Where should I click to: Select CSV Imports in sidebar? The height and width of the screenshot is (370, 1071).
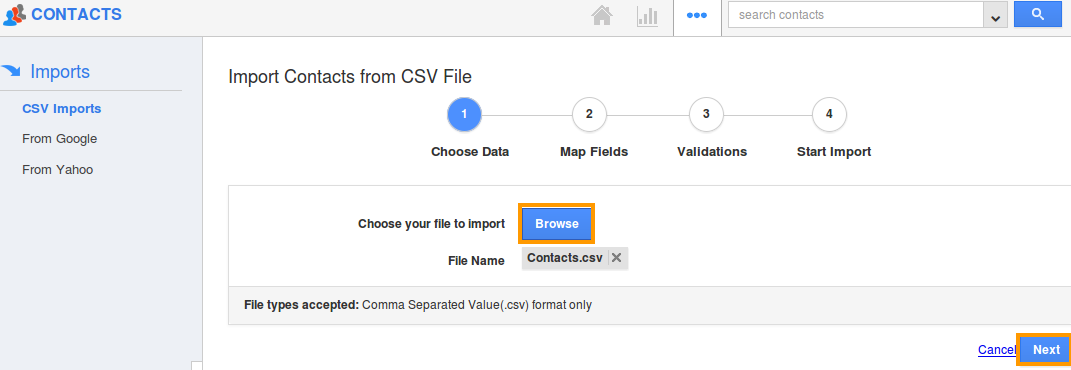pos(61,109)
